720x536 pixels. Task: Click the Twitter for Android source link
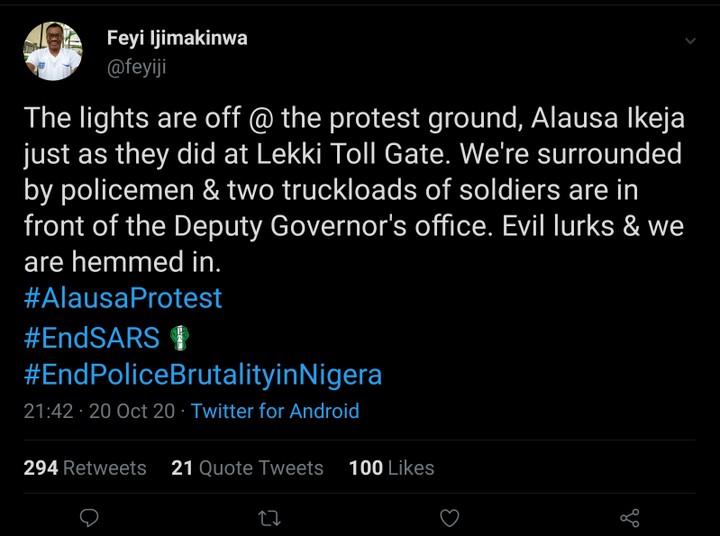point(275,411)
